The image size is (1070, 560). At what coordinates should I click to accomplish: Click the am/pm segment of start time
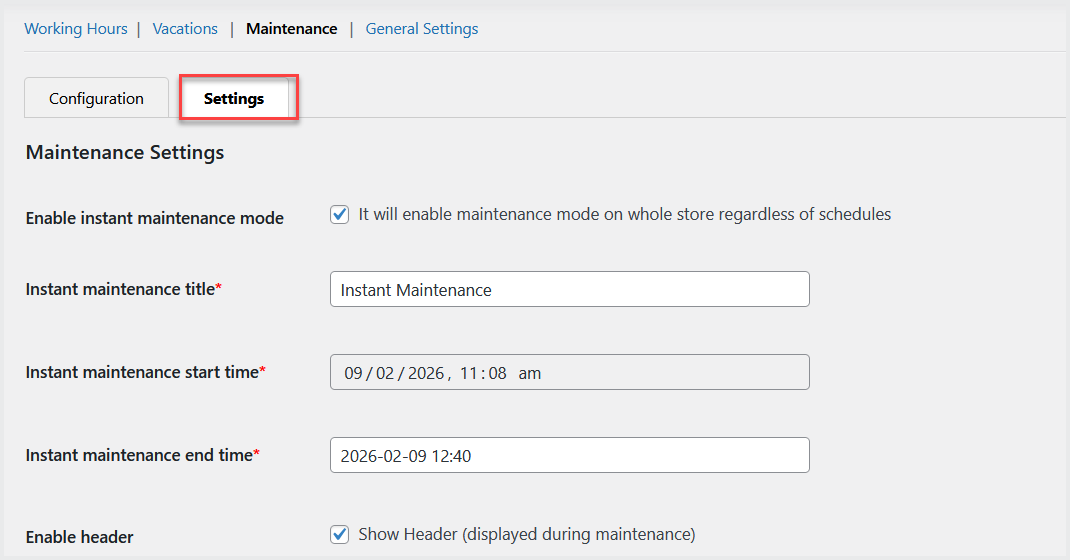(x=530, y=373)
